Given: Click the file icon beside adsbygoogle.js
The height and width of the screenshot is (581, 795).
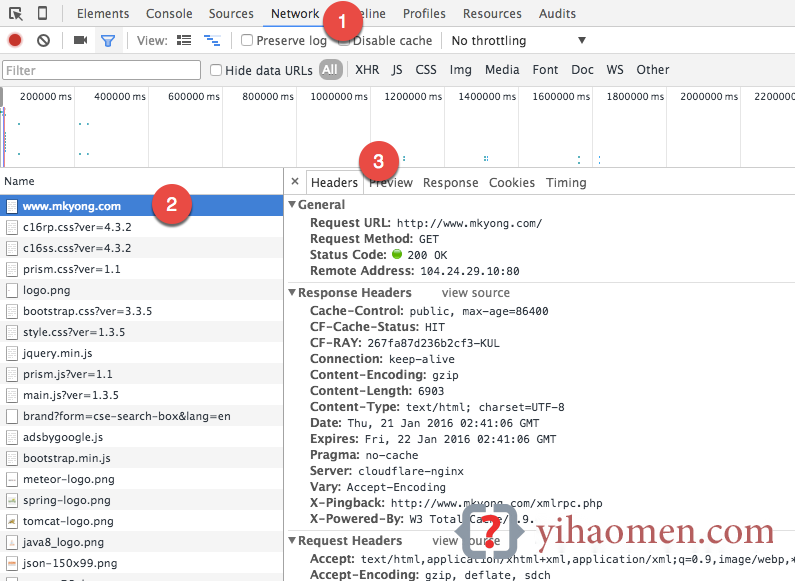Looking at the screenshot, I should [12, 437].
